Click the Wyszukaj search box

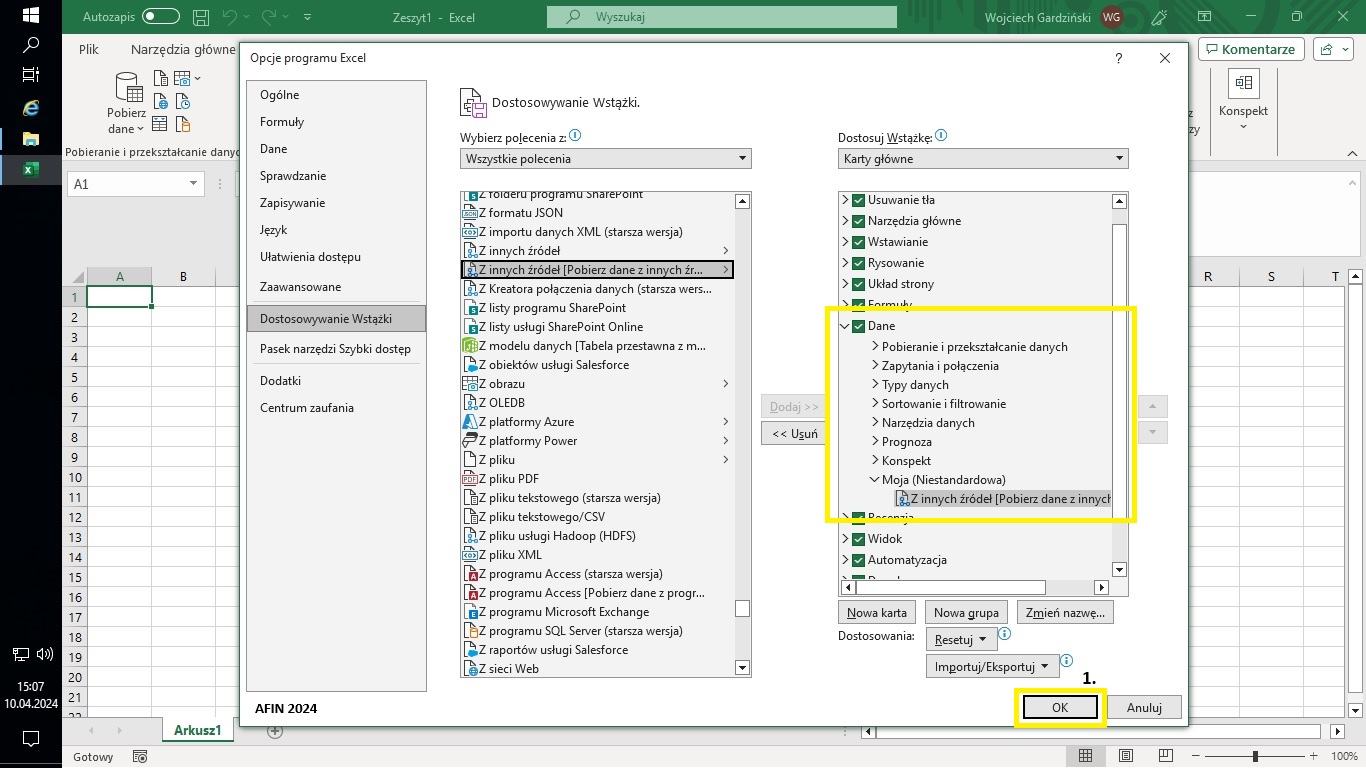722,17
